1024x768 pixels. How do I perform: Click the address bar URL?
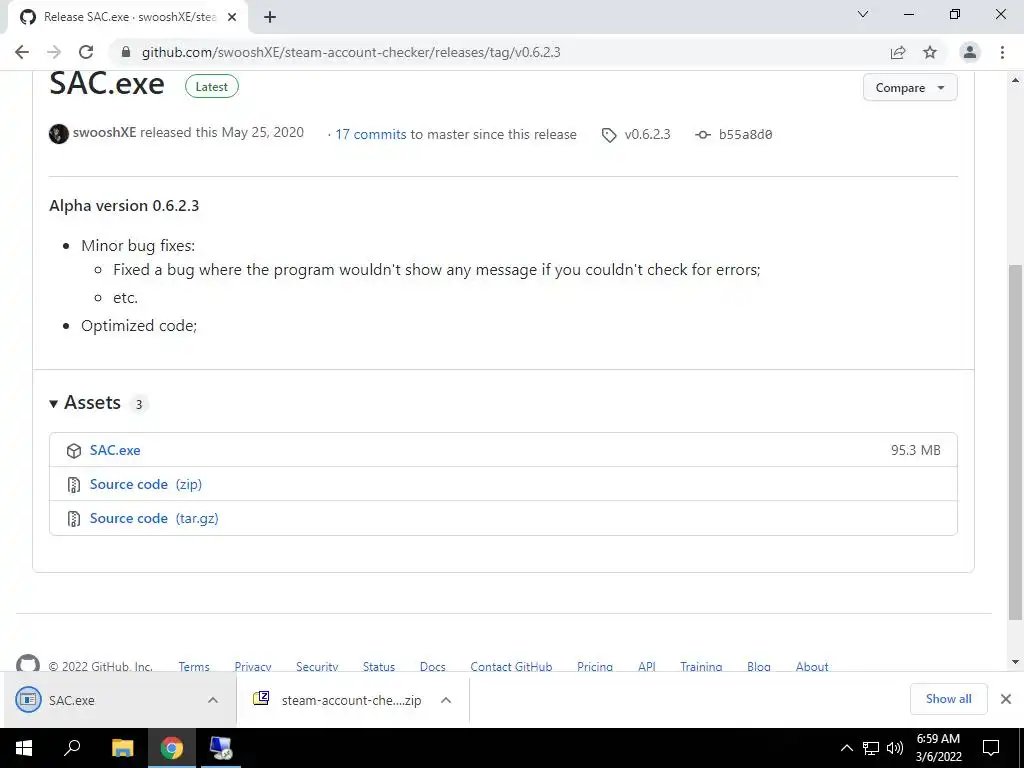tap(351, 52)
